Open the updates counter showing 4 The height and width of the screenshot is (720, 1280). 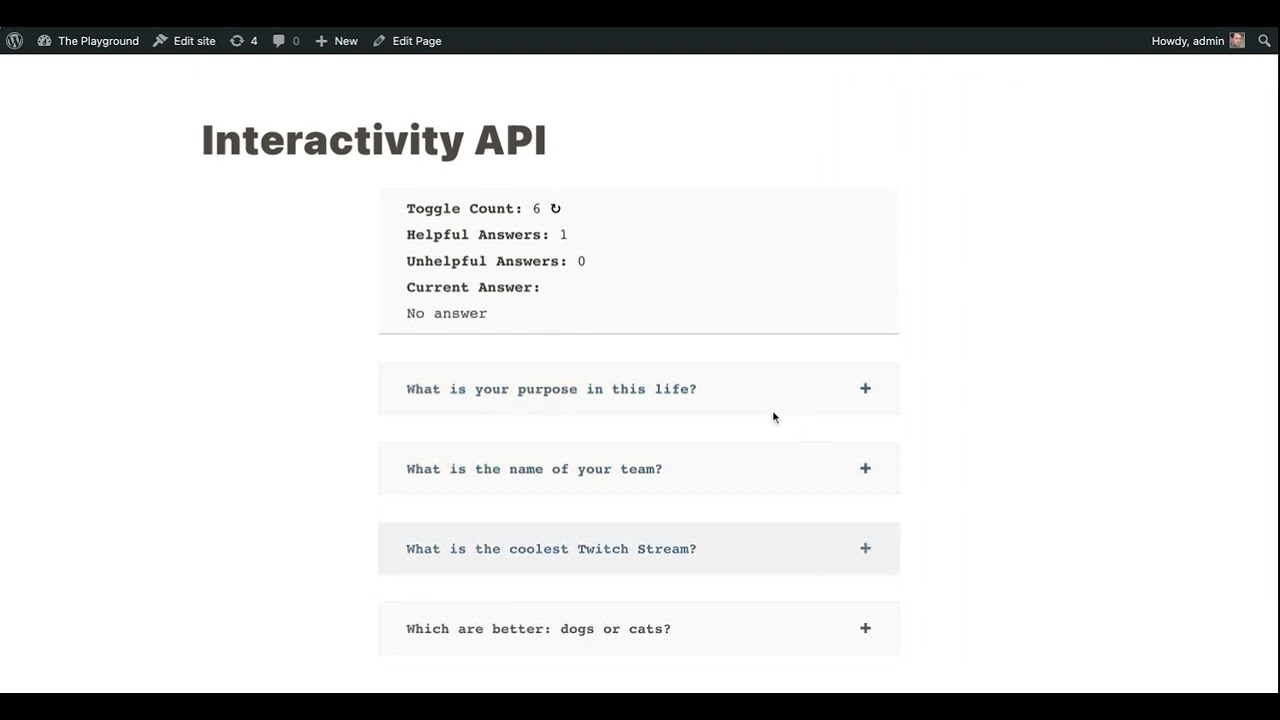pos(243,41)
